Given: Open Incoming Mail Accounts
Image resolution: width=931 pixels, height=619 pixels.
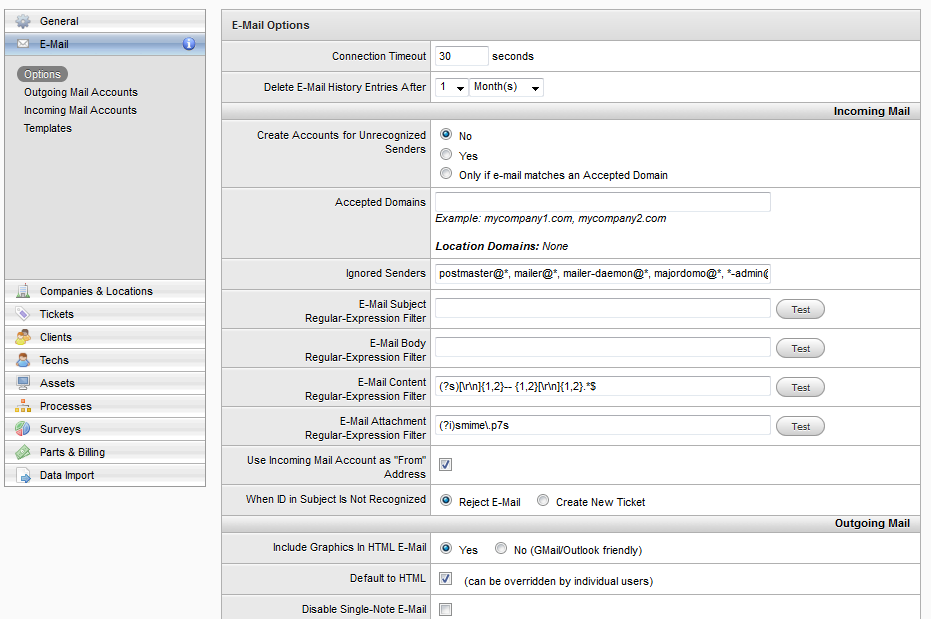Looking at the screenshot, I should pyautogui.click(x=80, y=110).
